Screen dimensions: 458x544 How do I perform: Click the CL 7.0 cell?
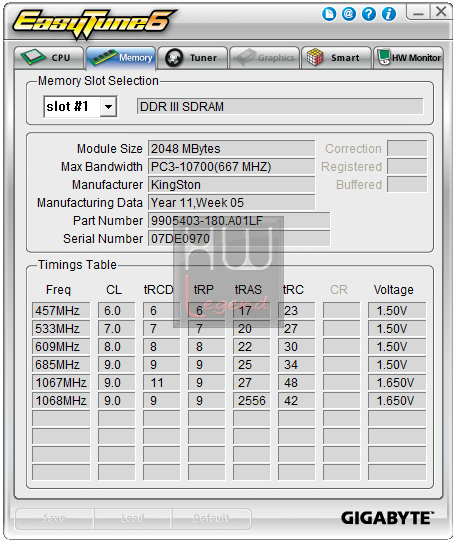pyautogui.click(x=116, y=329)
